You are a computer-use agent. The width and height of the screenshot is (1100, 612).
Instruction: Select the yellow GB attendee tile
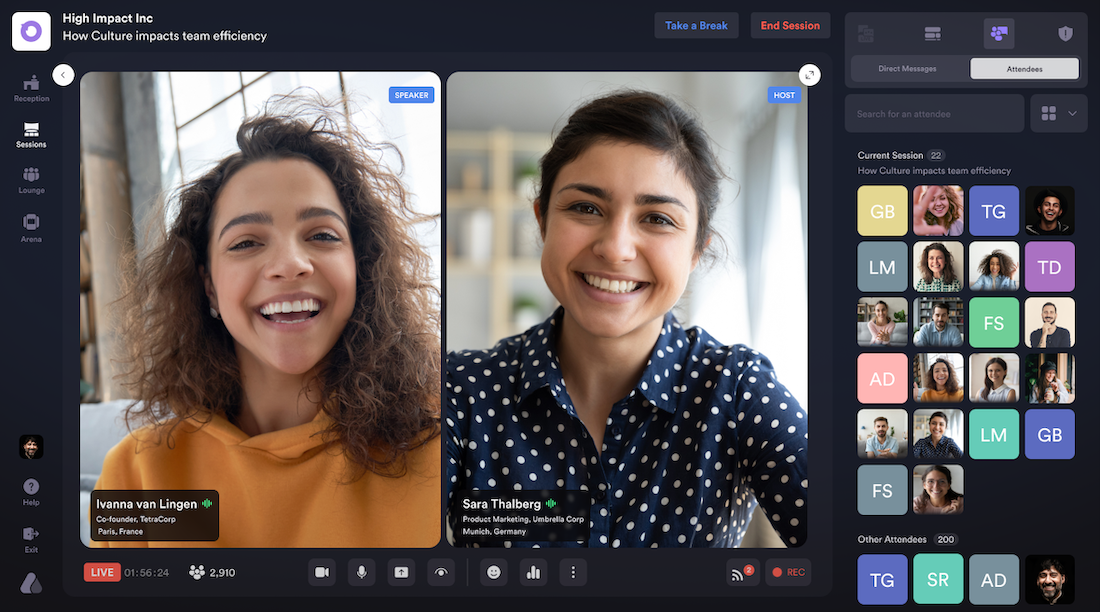point(883,211)
